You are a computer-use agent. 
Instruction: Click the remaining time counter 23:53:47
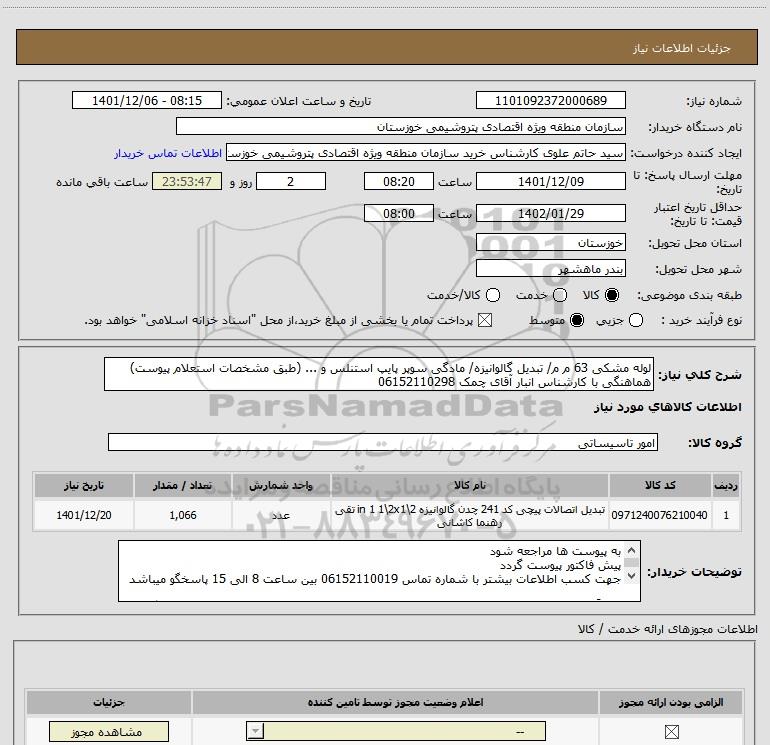pyautogui.click(x=187, y=182)
